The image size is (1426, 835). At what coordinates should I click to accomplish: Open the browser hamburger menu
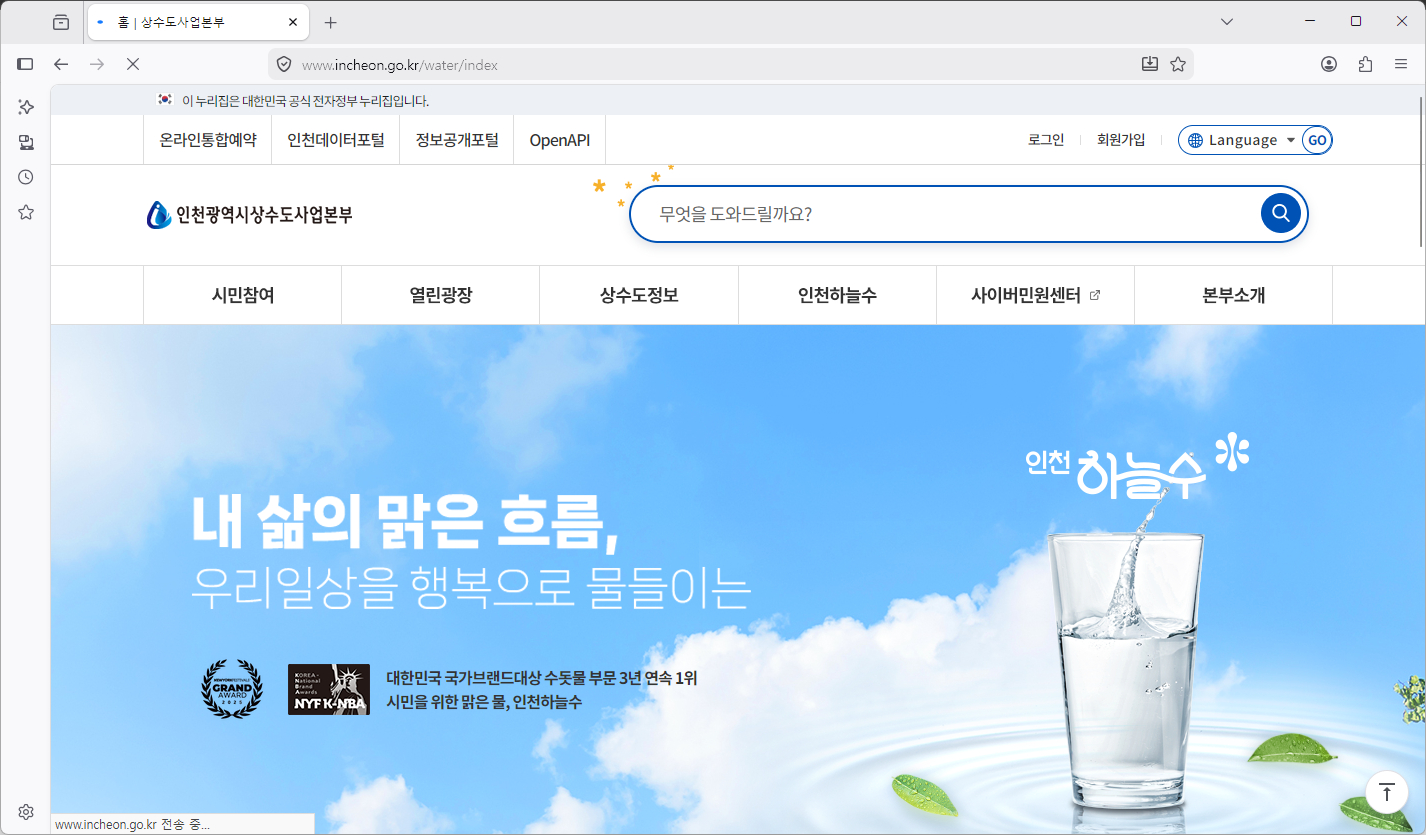coord(1401,64)
